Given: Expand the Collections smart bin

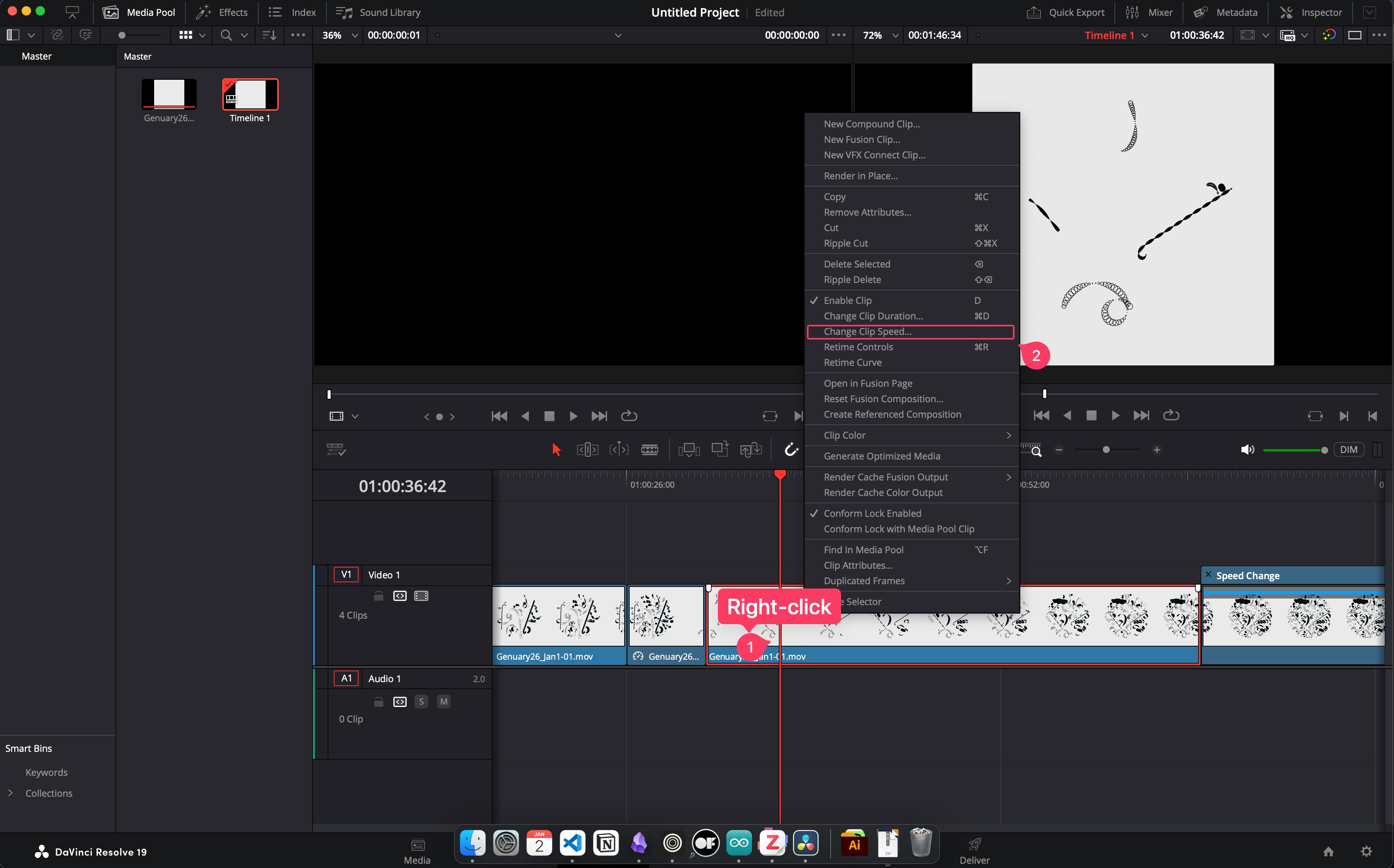Looking at the screenshot, I should [x=10, y=793].
